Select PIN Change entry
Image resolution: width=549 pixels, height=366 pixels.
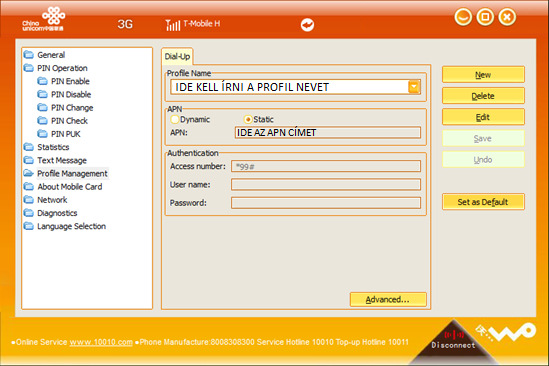coord(72,108)
